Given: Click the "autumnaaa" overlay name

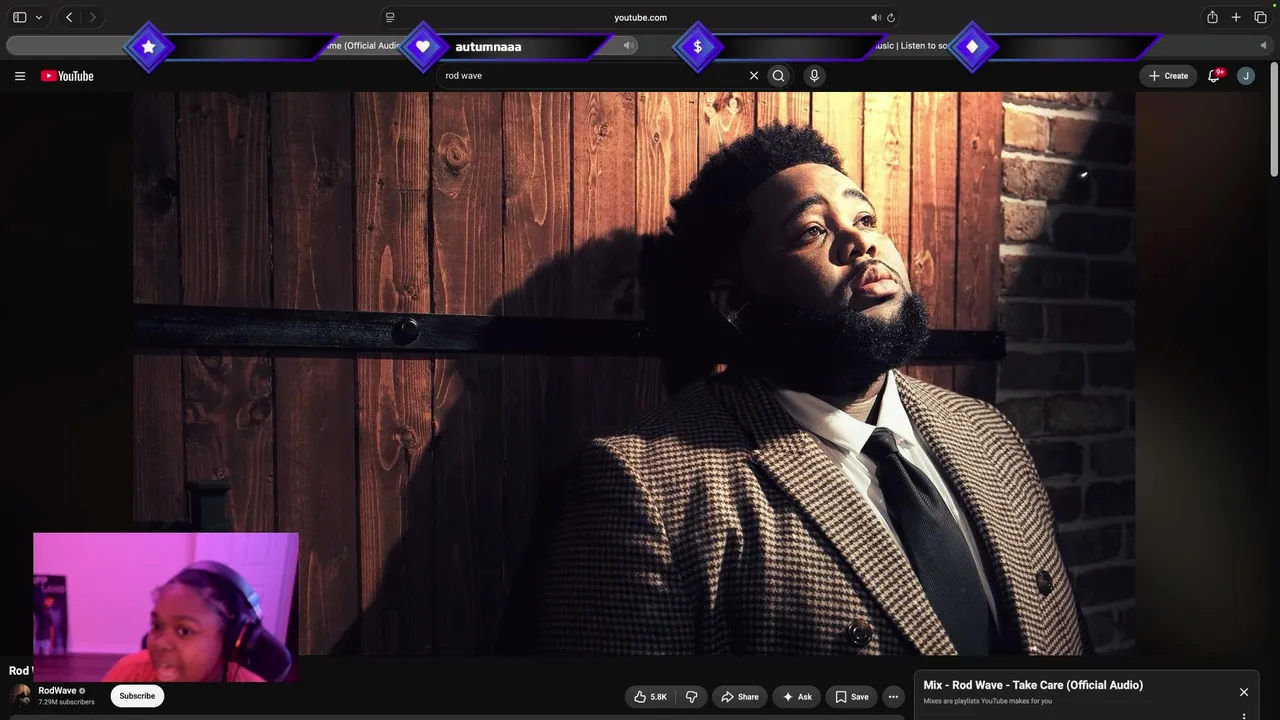Looking at the screenshot, I should coord(488,47).
